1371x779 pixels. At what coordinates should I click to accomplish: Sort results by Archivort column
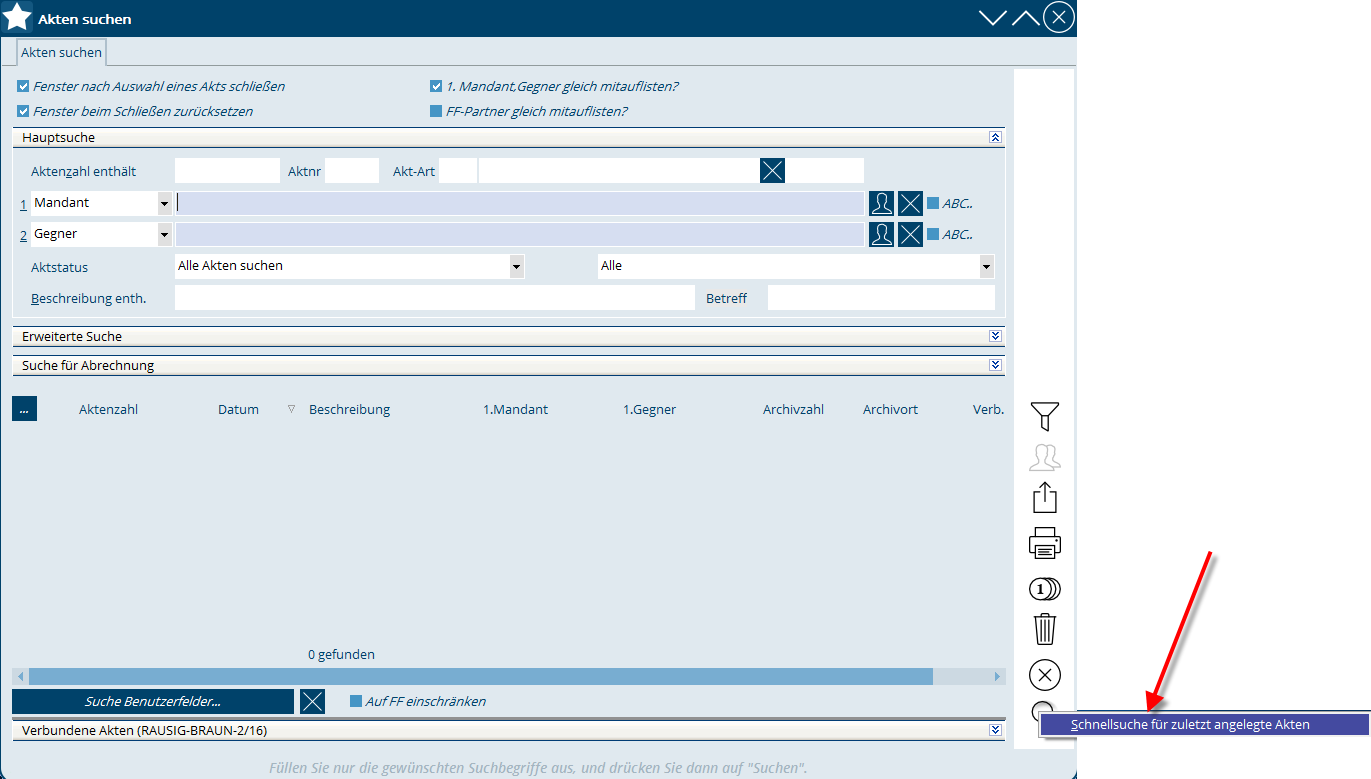click(890, 409)
